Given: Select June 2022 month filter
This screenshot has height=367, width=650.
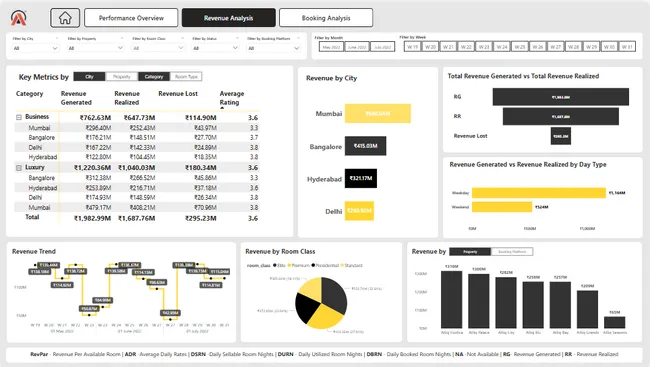Looking at the screenshot, I should coord(357,47).
